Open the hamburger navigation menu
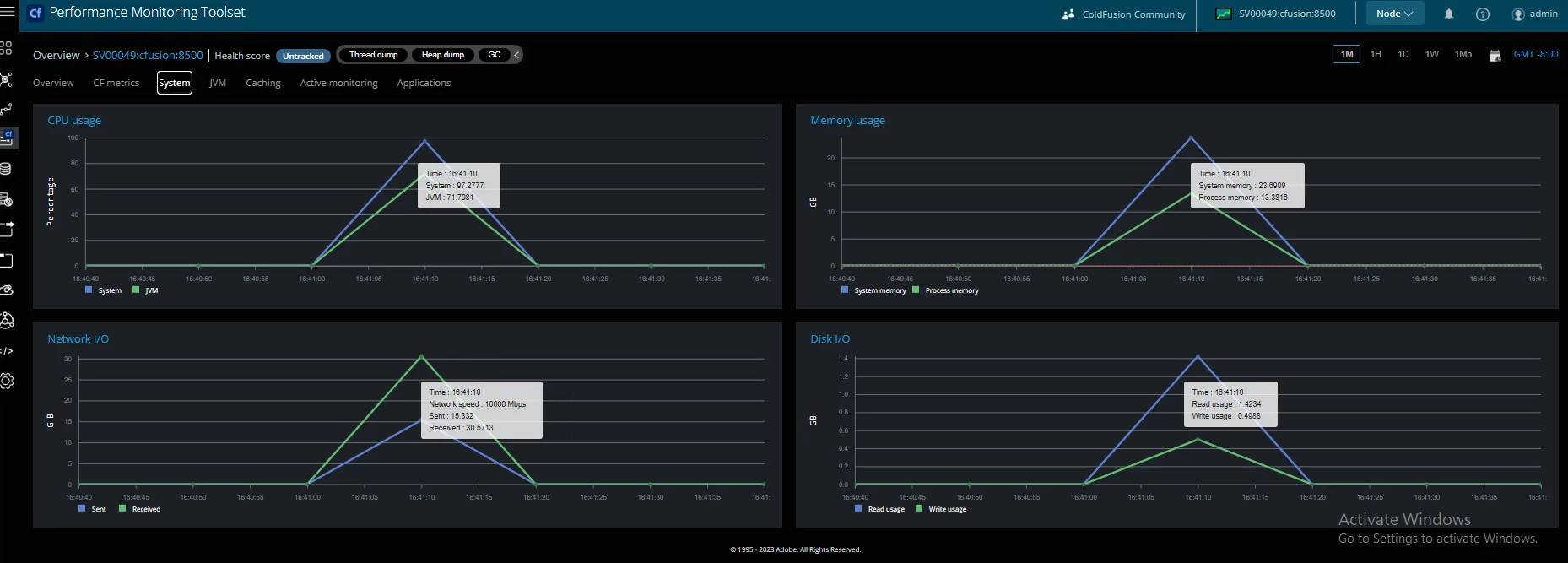 (x=8, y=12)
